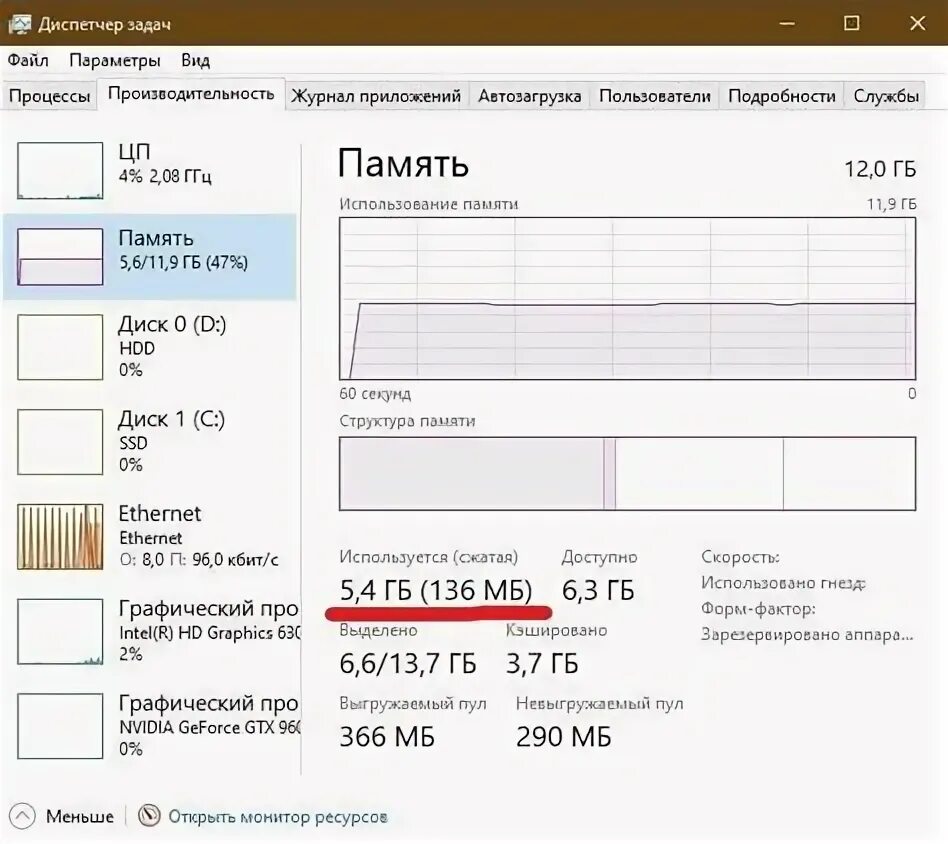The height and width of the screenshot is (844, 948).
Task: Open the Параметры menu
Action: click(x=115, y=60)
